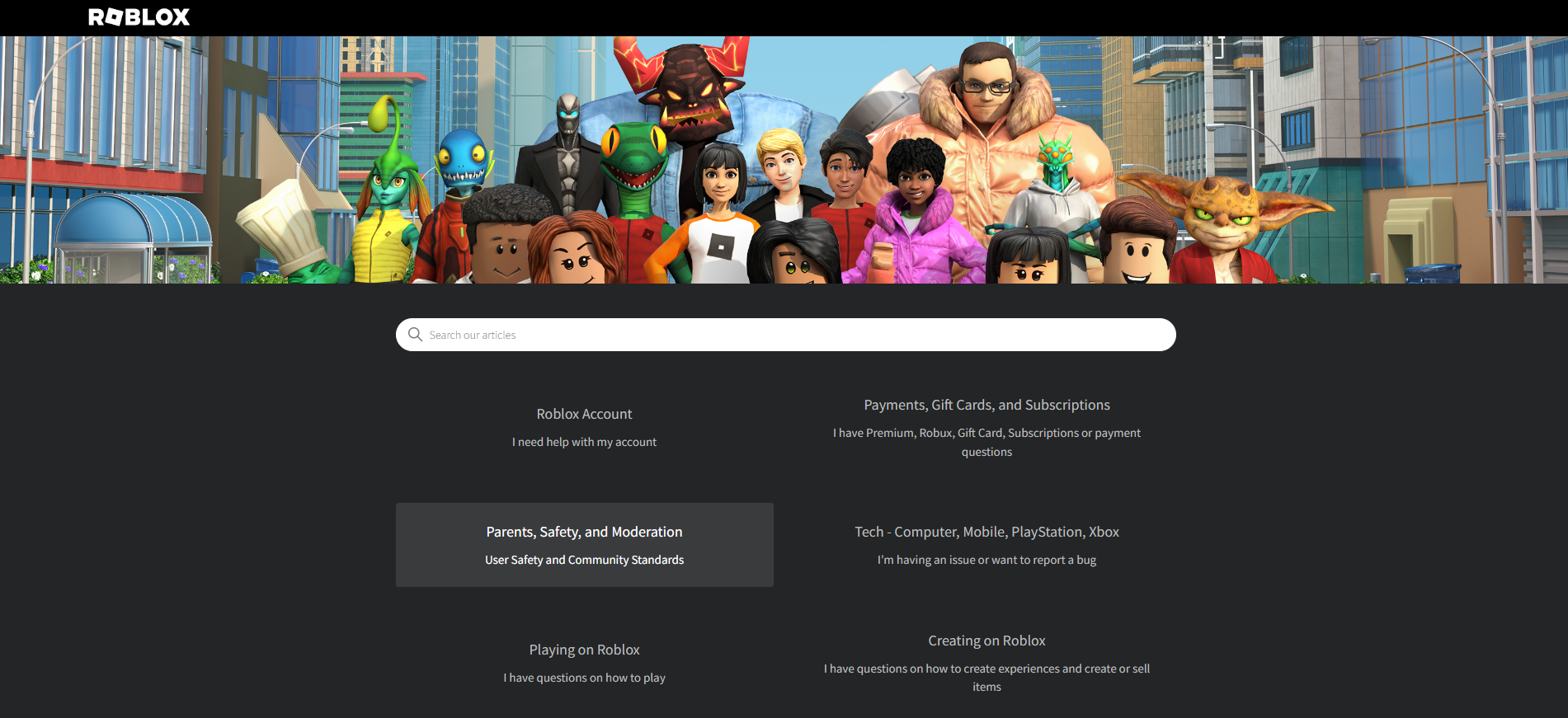Image resolution: width=1568 pixels, height=718 pixels.
Task: Click the Roblox logo in header
Action: point(139,17)
